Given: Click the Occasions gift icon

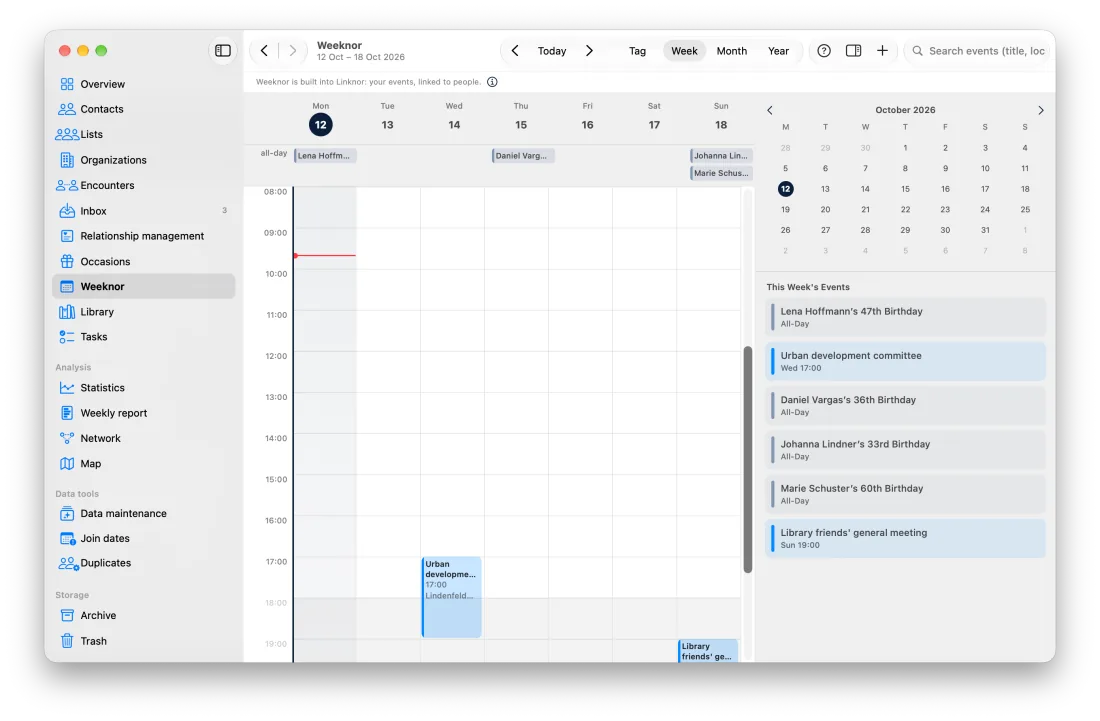Looking at the screenshot, I should click(x=67, y=262).
